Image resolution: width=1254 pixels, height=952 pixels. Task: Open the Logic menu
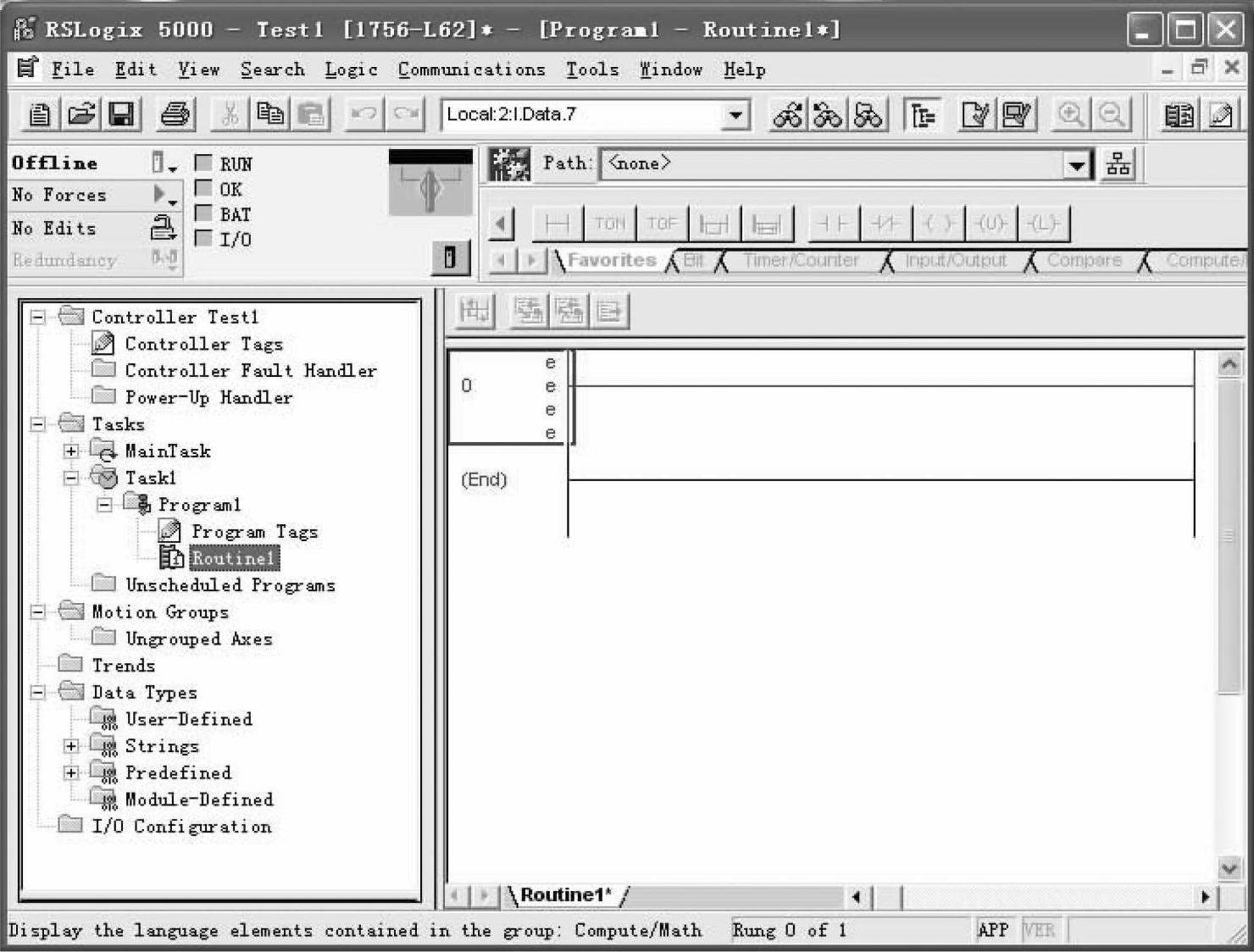[351, 69]
